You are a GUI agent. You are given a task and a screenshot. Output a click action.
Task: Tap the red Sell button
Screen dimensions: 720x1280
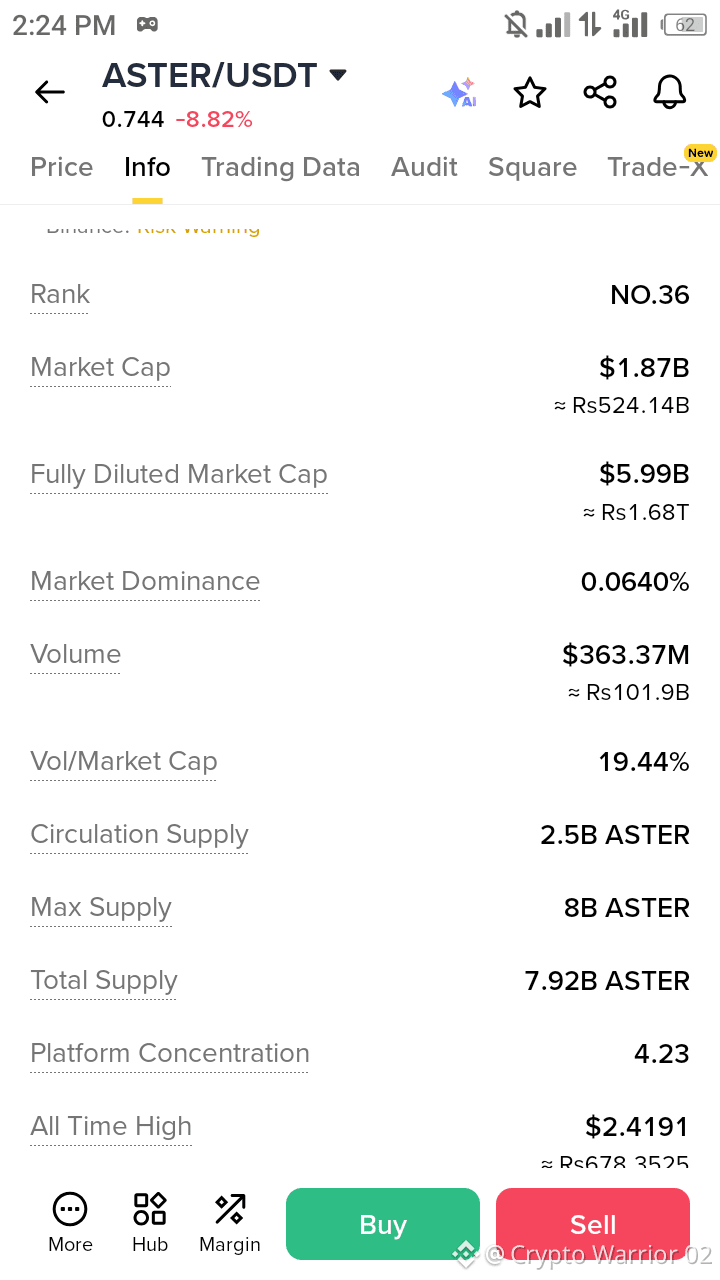[x=593, y=1224]
